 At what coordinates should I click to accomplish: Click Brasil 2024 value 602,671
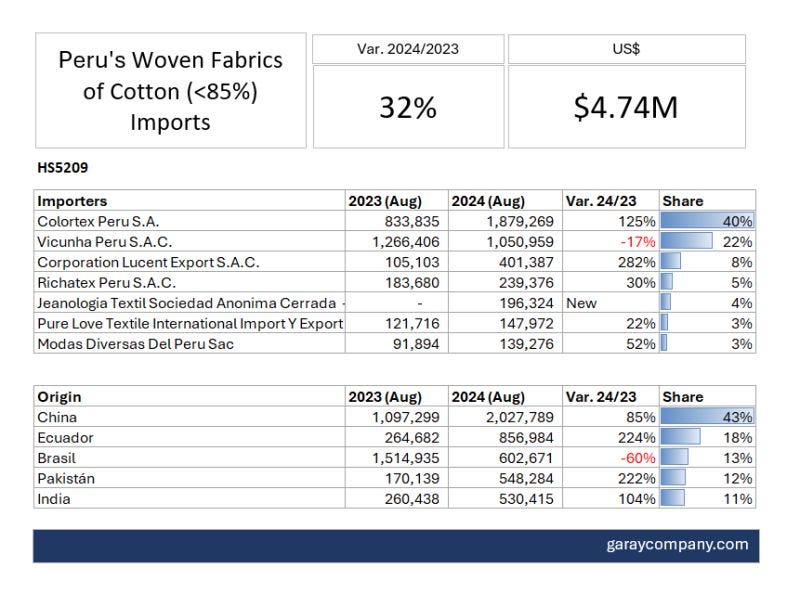tap(526, 458)
